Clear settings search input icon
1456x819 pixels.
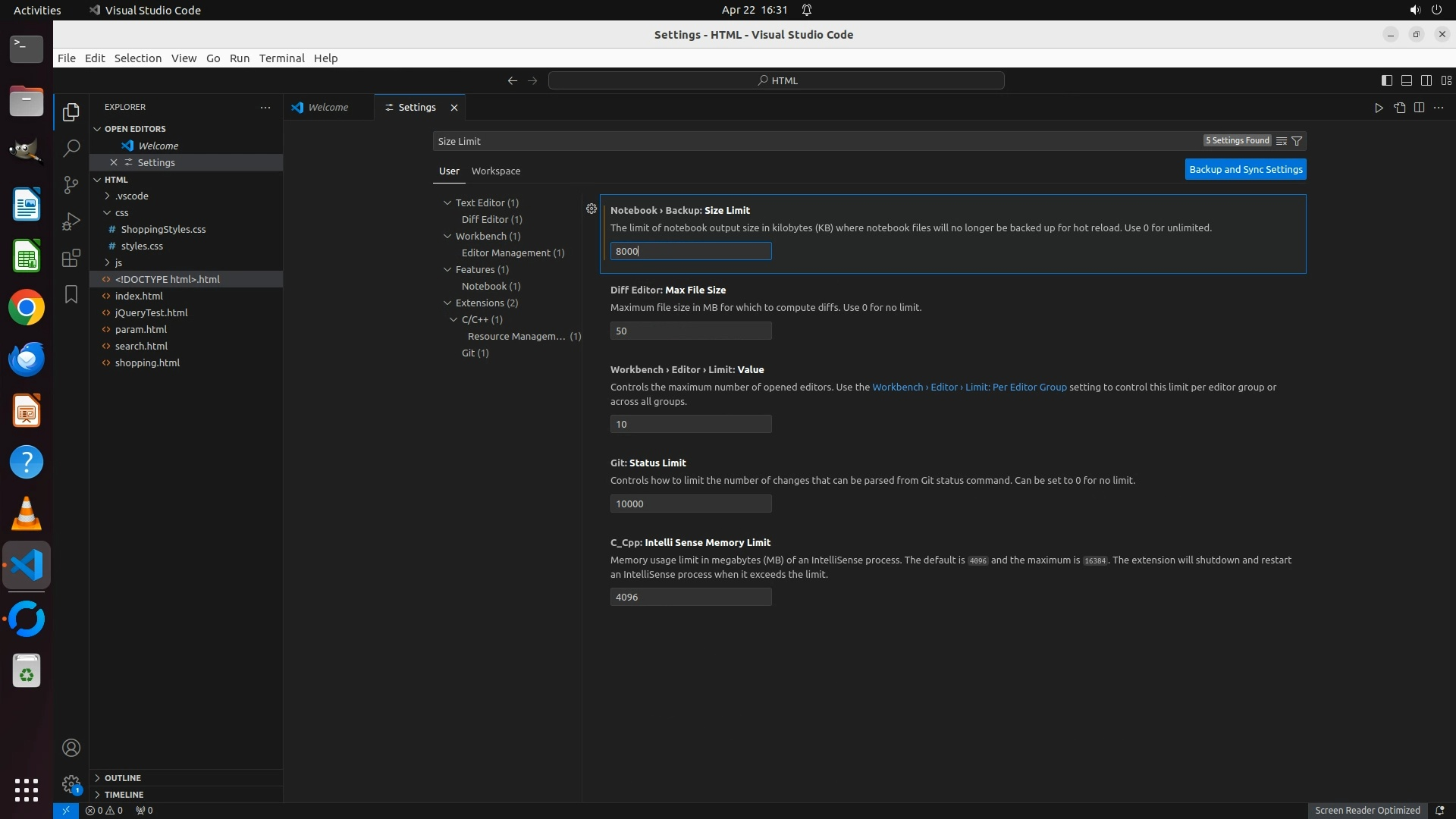(1281, 141)
